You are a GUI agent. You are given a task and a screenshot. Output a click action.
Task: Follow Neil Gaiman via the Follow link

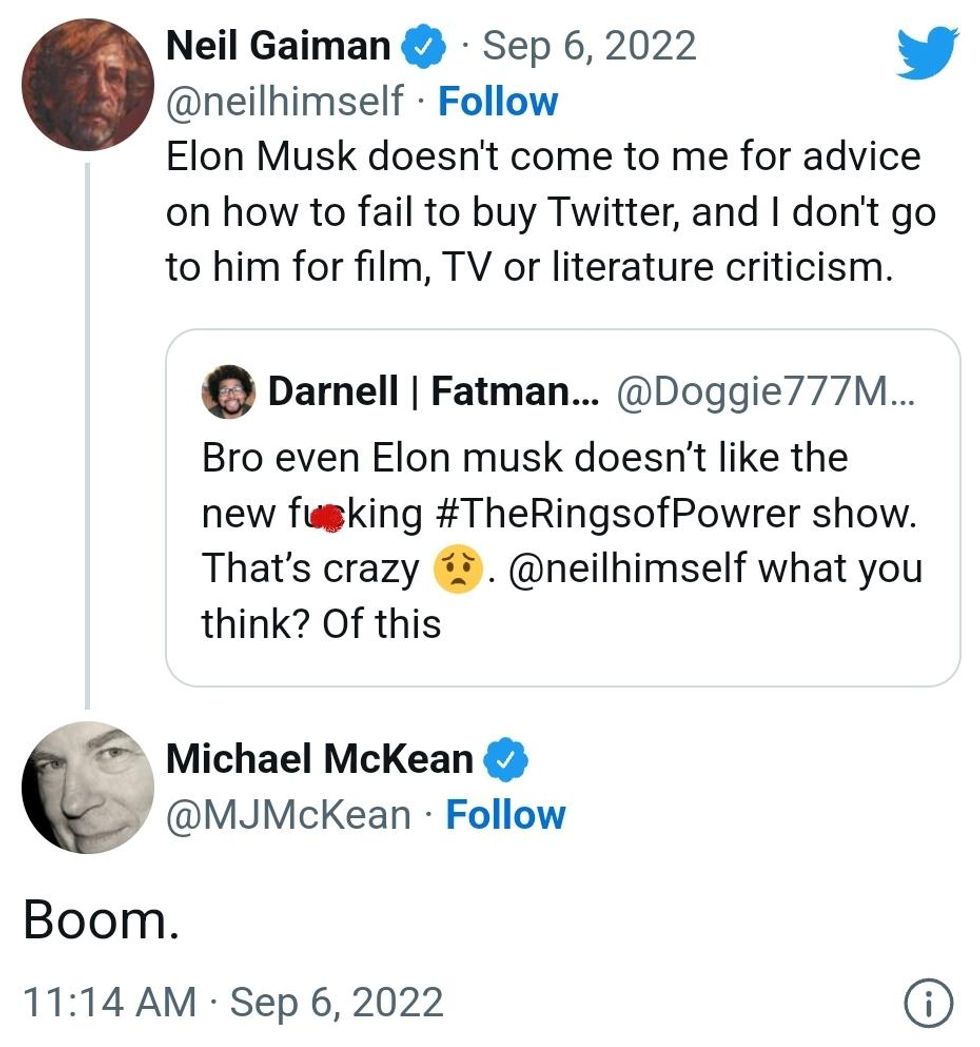click(x=498, y=102)
